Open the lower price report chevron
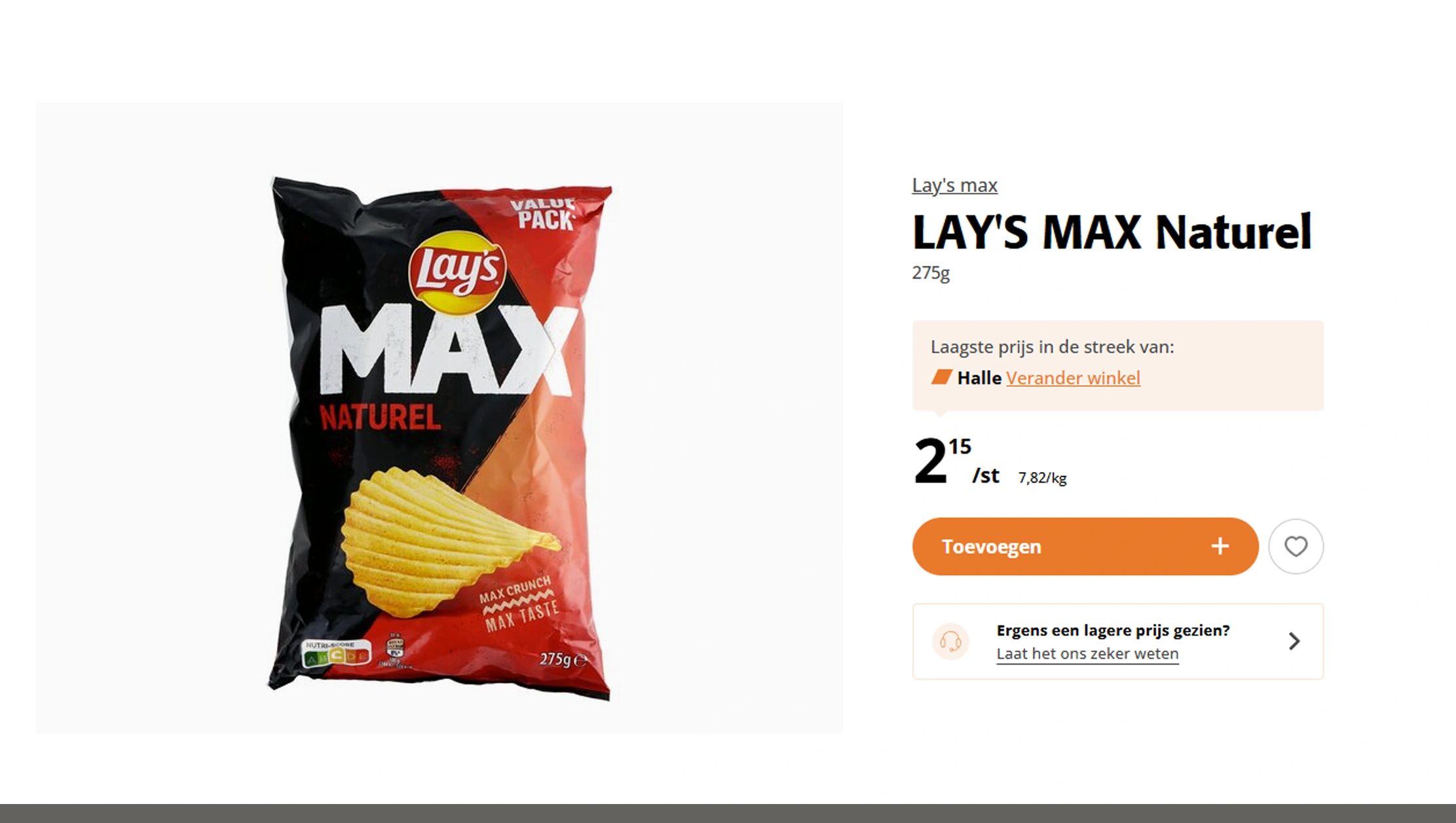Viewport: 1456px width, 823px height. click(1294, 641)
